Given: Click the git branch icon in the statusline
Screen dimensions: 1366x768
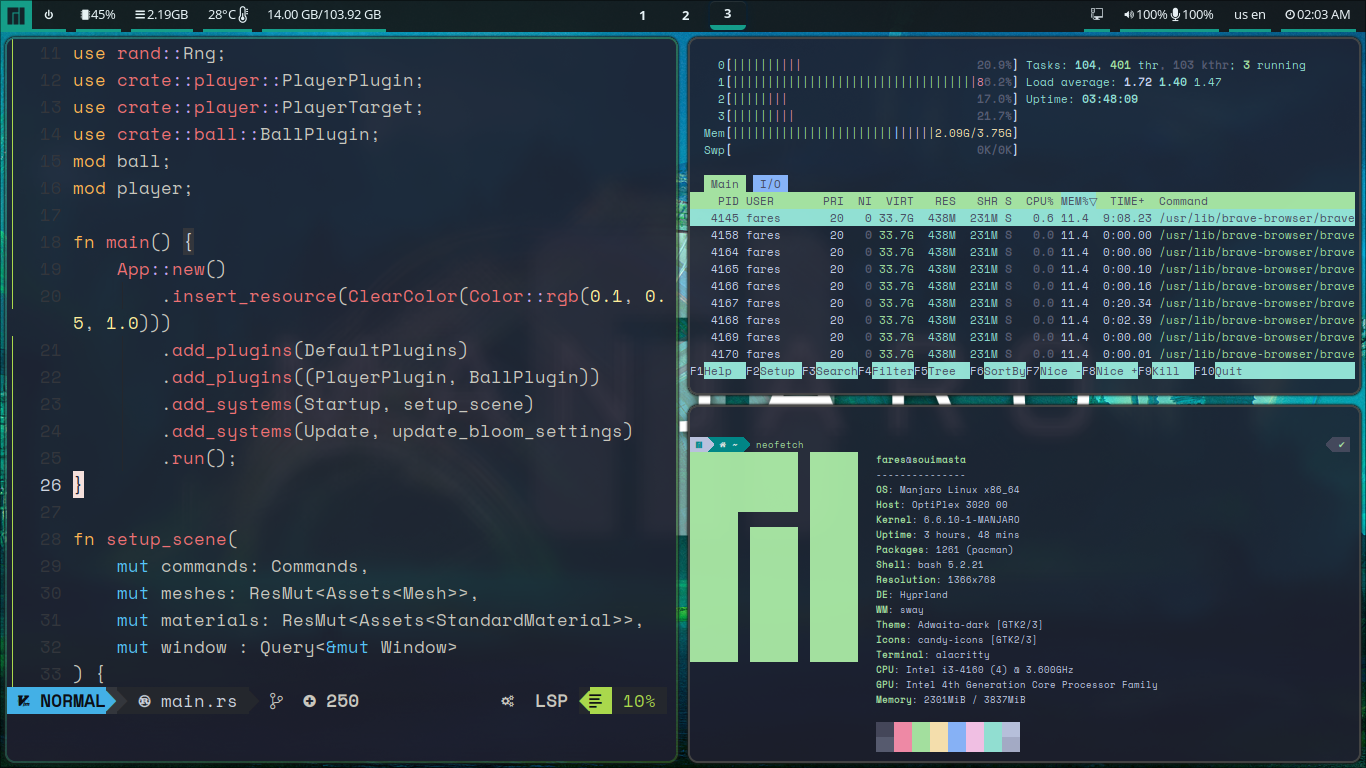Looking at the screenshot, I should pyautogui.click(x=276, y=701).
